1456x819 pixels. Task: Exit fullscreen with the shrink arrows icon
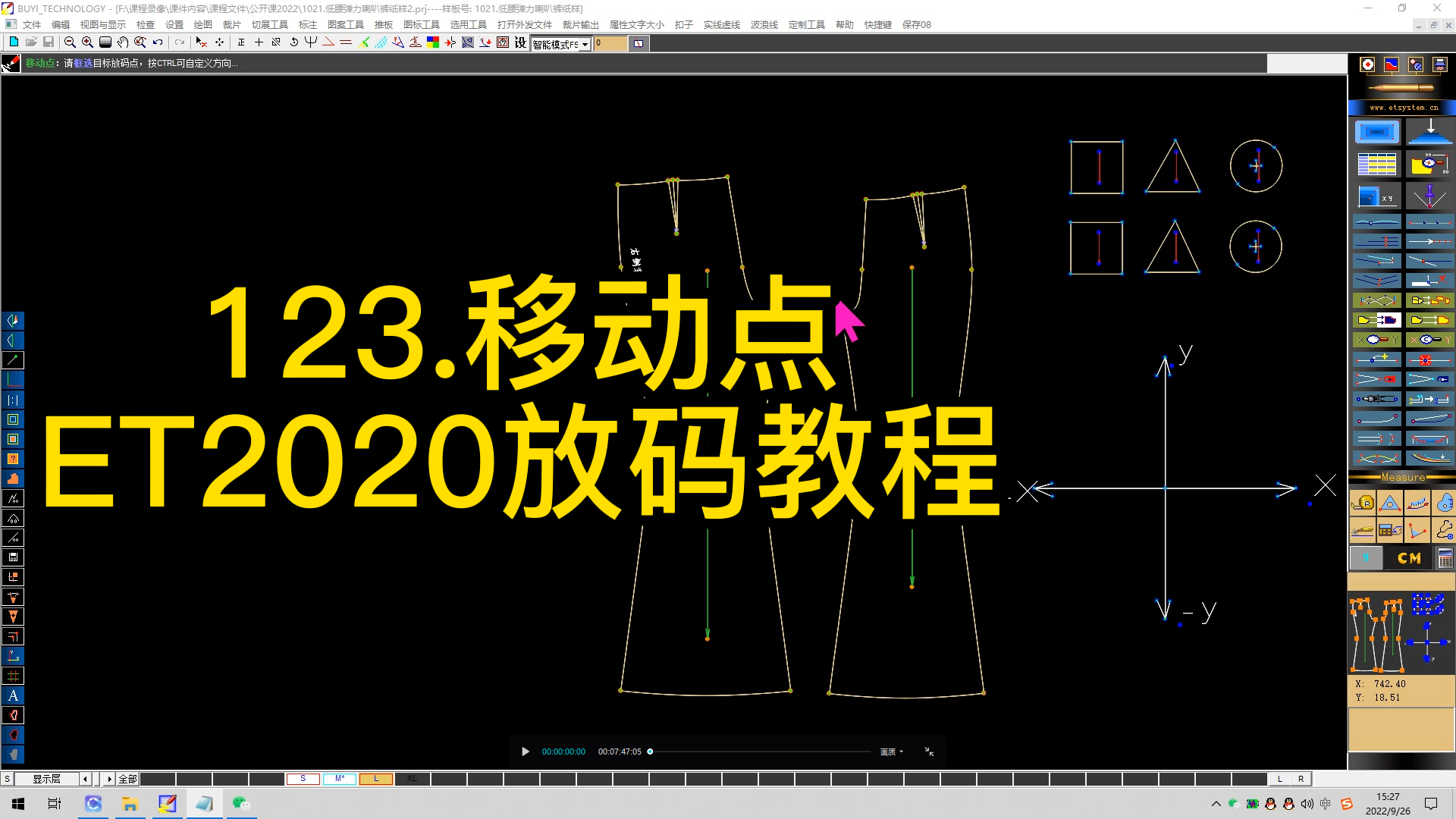929,752
